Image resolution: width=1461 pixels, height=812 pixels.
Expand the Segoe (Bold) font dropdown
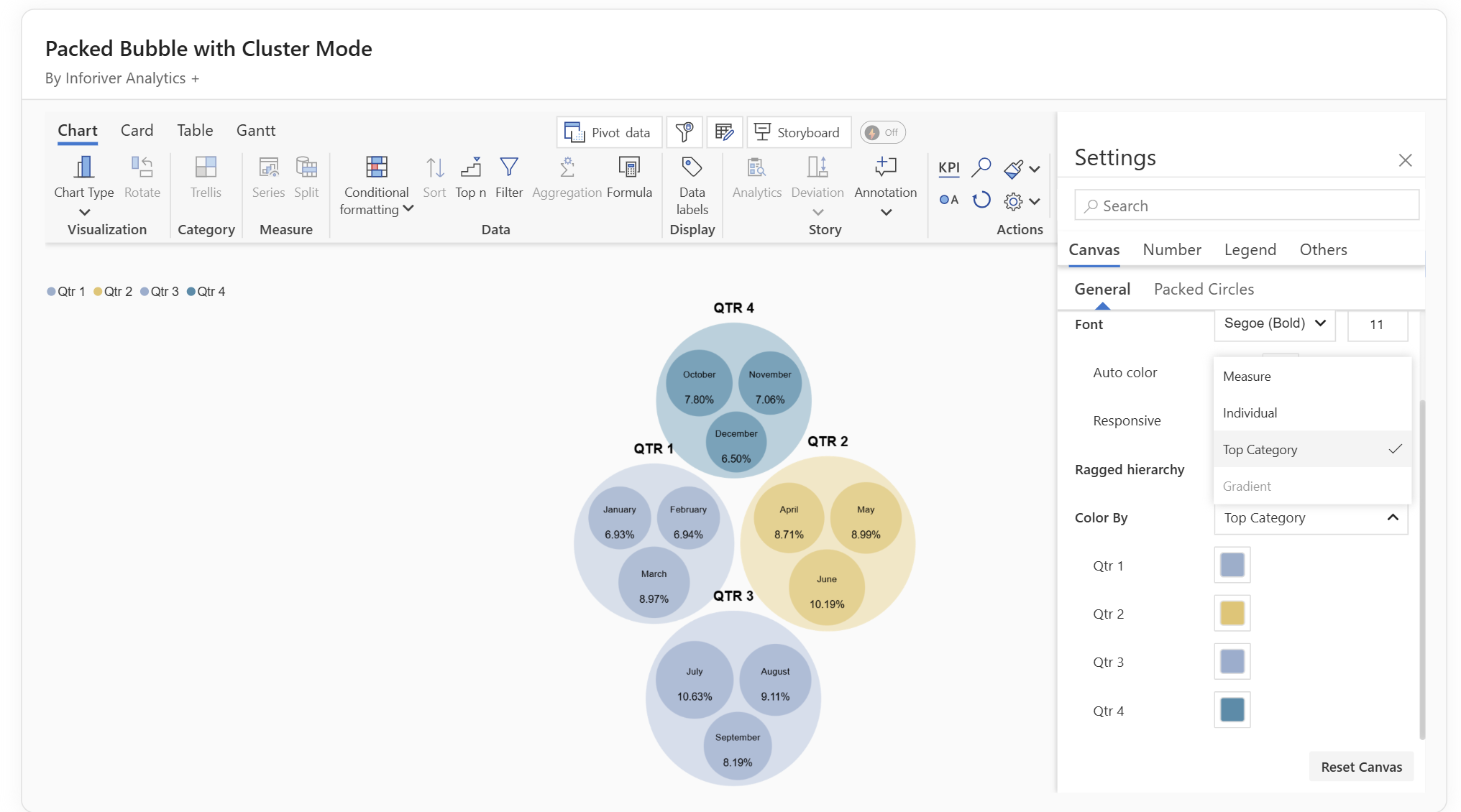pos(1274,323)
